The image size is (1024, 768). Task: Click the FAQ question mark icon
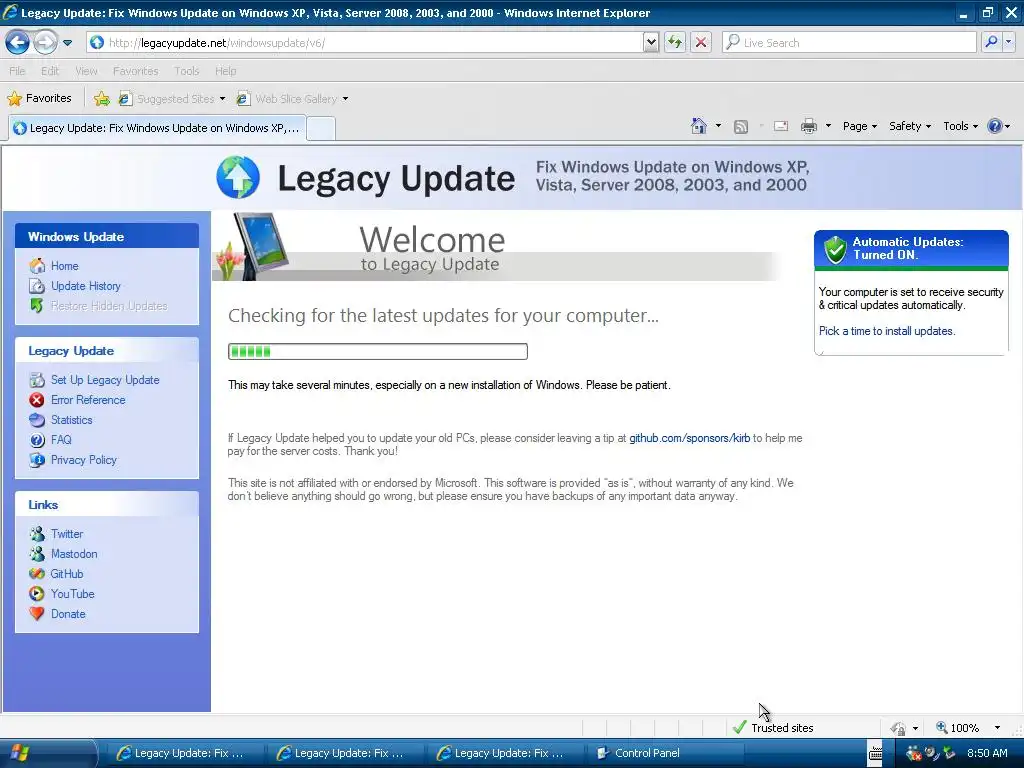click(x=37, y=440)
